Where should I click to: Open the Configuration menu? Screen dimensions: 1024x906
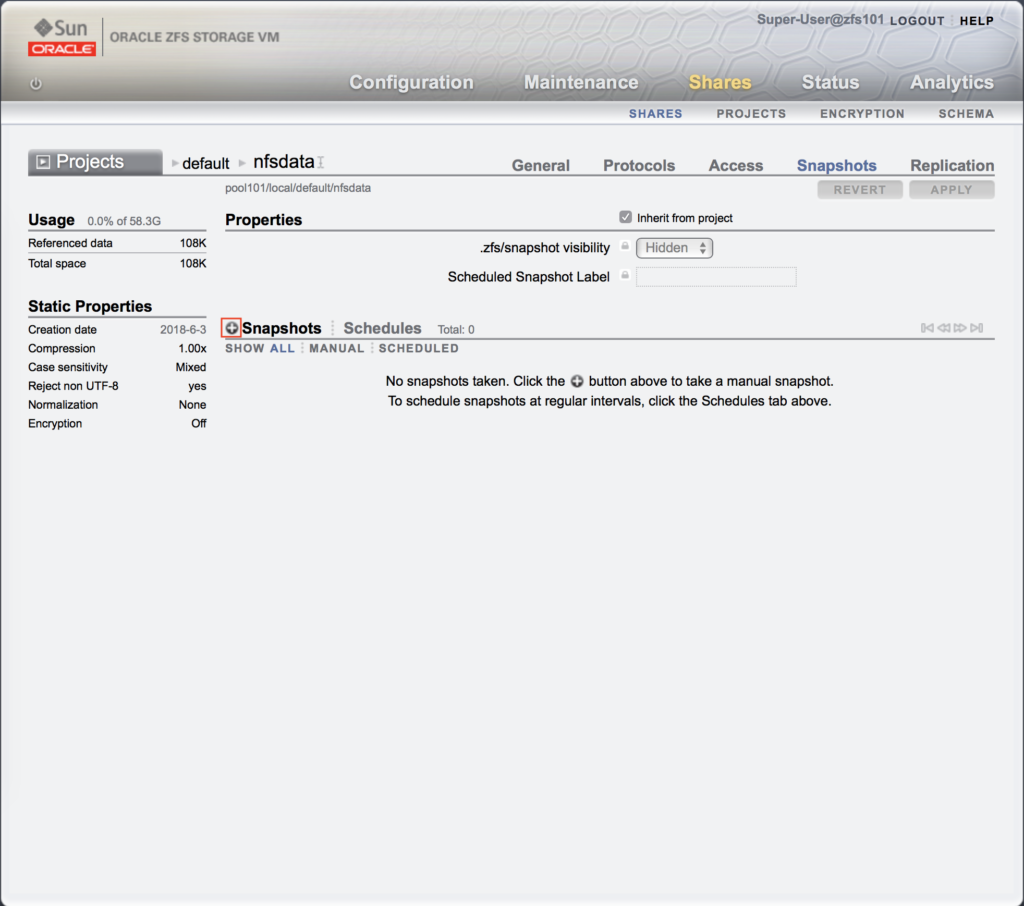411,82
